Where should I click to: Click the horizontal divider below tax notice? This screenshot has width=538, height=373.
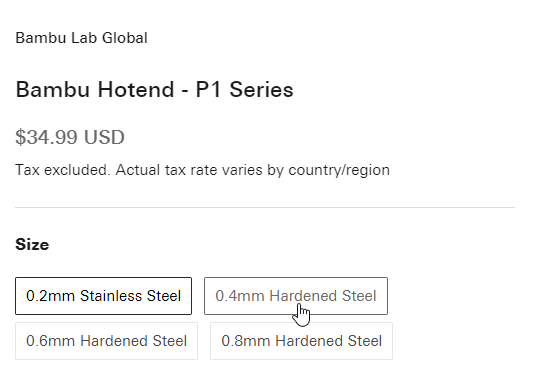point(265,207)
